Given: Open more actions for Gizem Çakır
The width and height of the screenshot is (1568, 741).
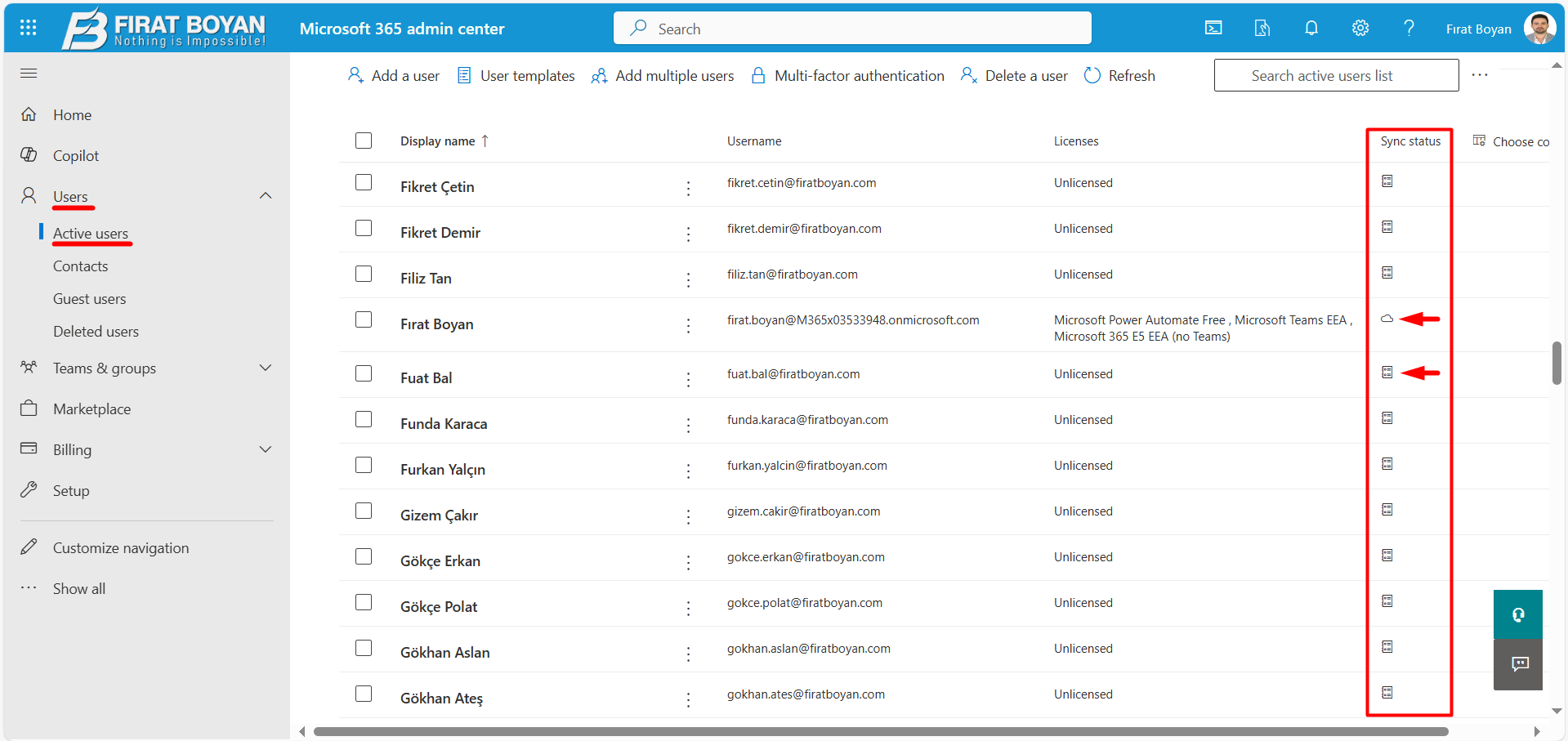Looking at the screenshot, I should click(689, 517).
